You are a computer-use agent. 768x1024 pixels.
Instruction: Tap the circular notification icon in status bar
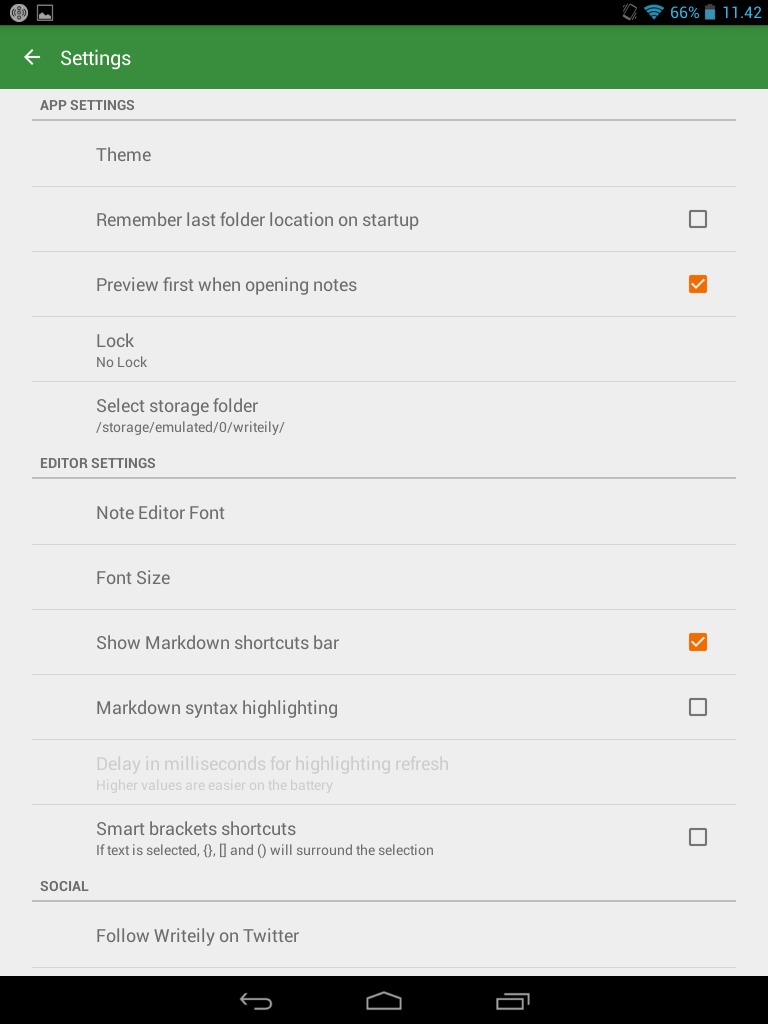[19, 12]
